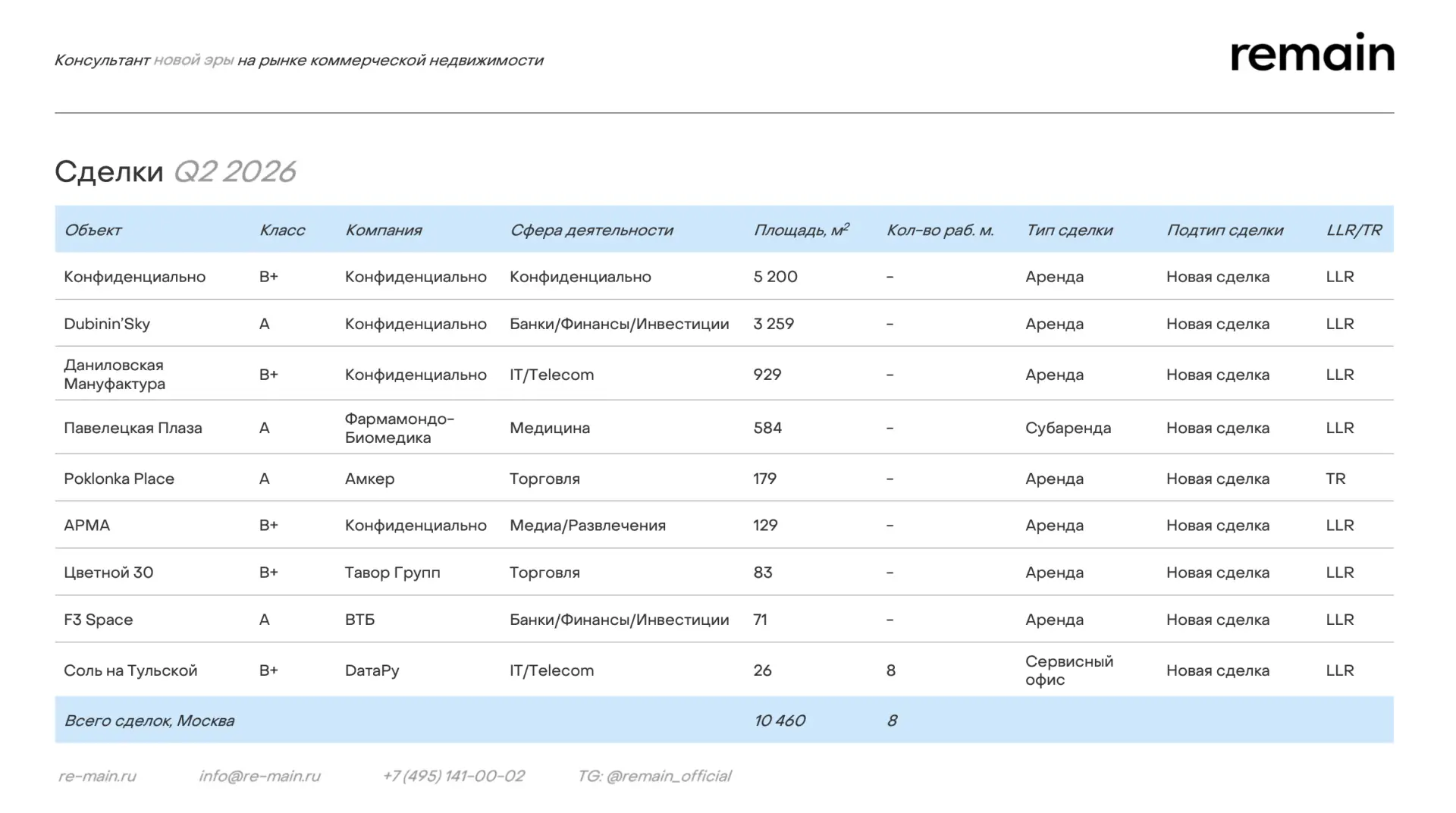Image resolution: width=1456 pixels, height=813 pixels.
Task: Click 'Торговля' in the Poklonka Place row
Action: pyautogui.click(x=544, y=479)
